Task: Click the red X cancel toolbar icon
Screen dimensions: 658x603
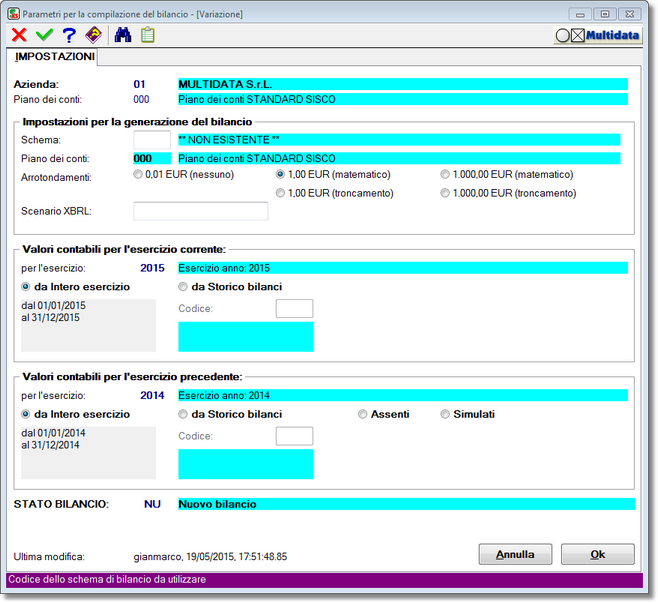Action: point(19,35)
